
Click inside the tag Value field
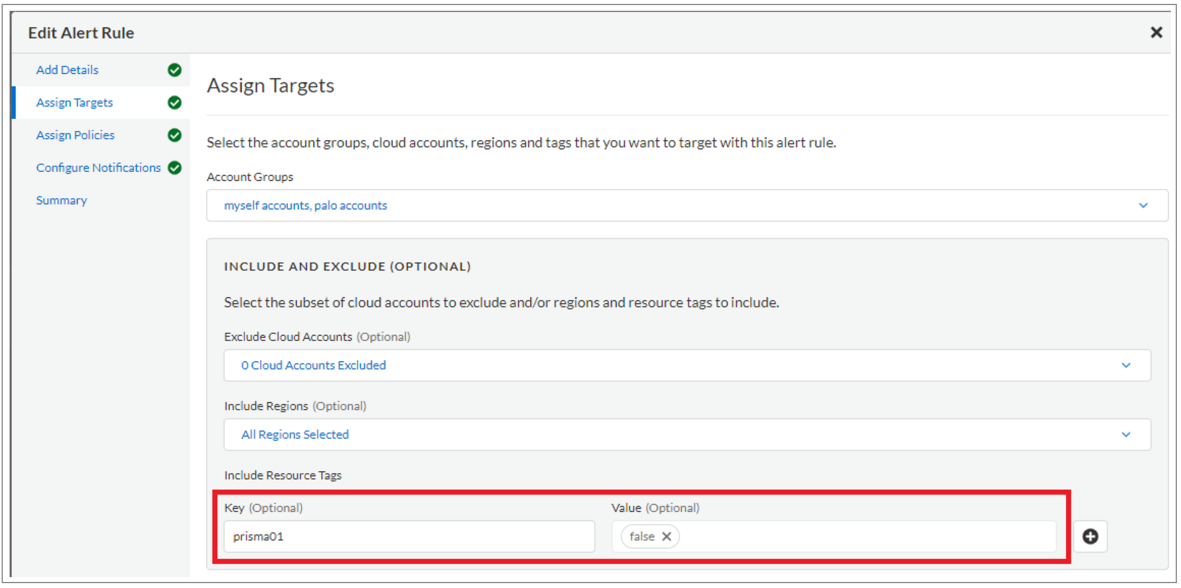point(860,537)
